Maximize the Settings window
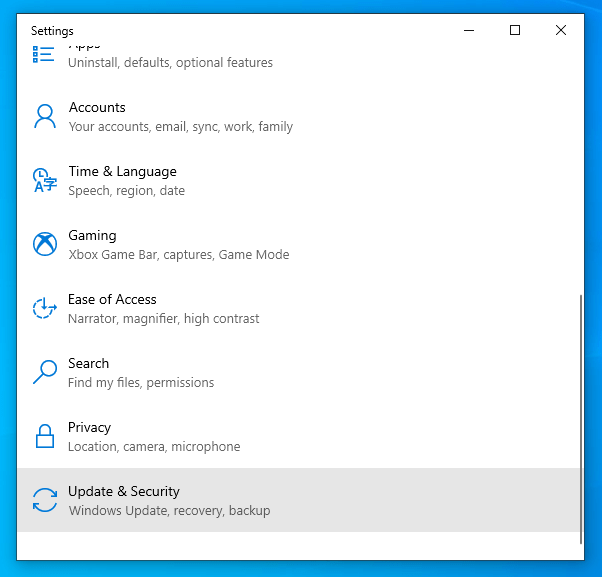The image size is (602, 577). point(515,30)
